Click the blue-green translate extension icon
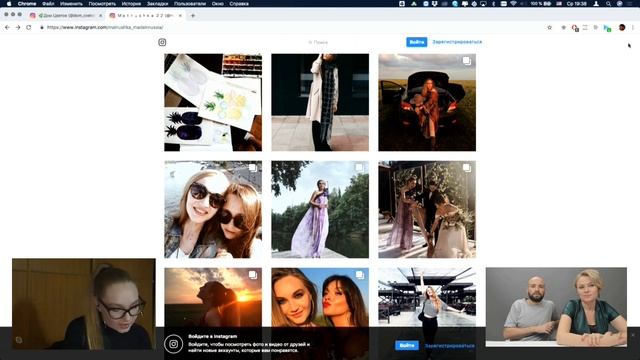 [x=607, y=28]
